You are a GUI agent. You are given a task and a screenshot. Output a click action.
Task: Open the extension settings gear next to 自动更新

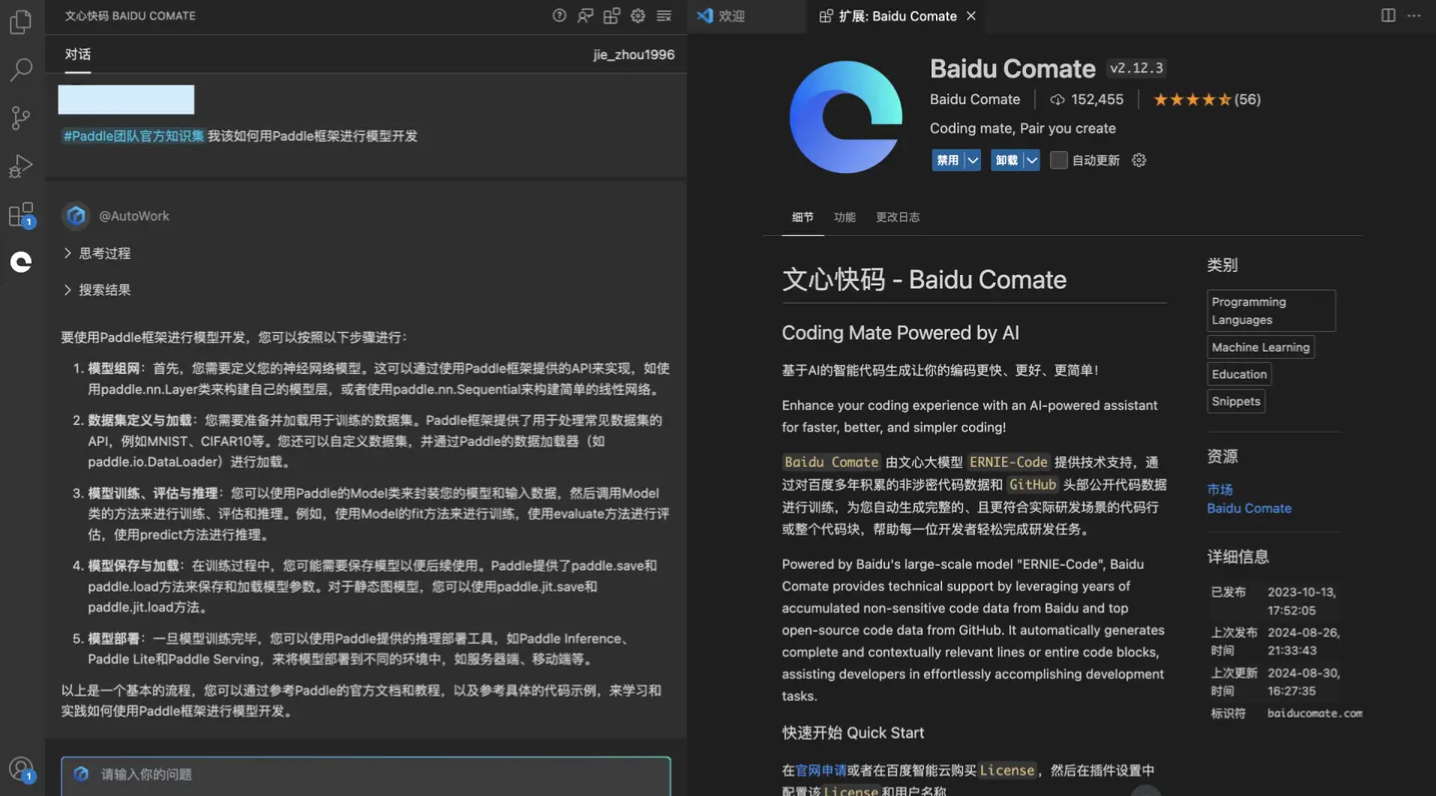1138,159
